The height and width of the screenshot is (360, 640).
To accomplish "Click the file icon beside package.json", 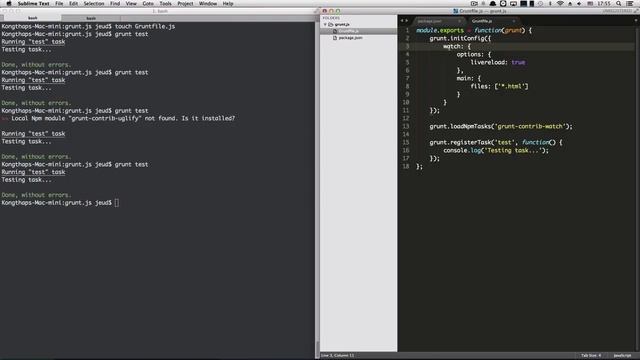I will 335,38.
